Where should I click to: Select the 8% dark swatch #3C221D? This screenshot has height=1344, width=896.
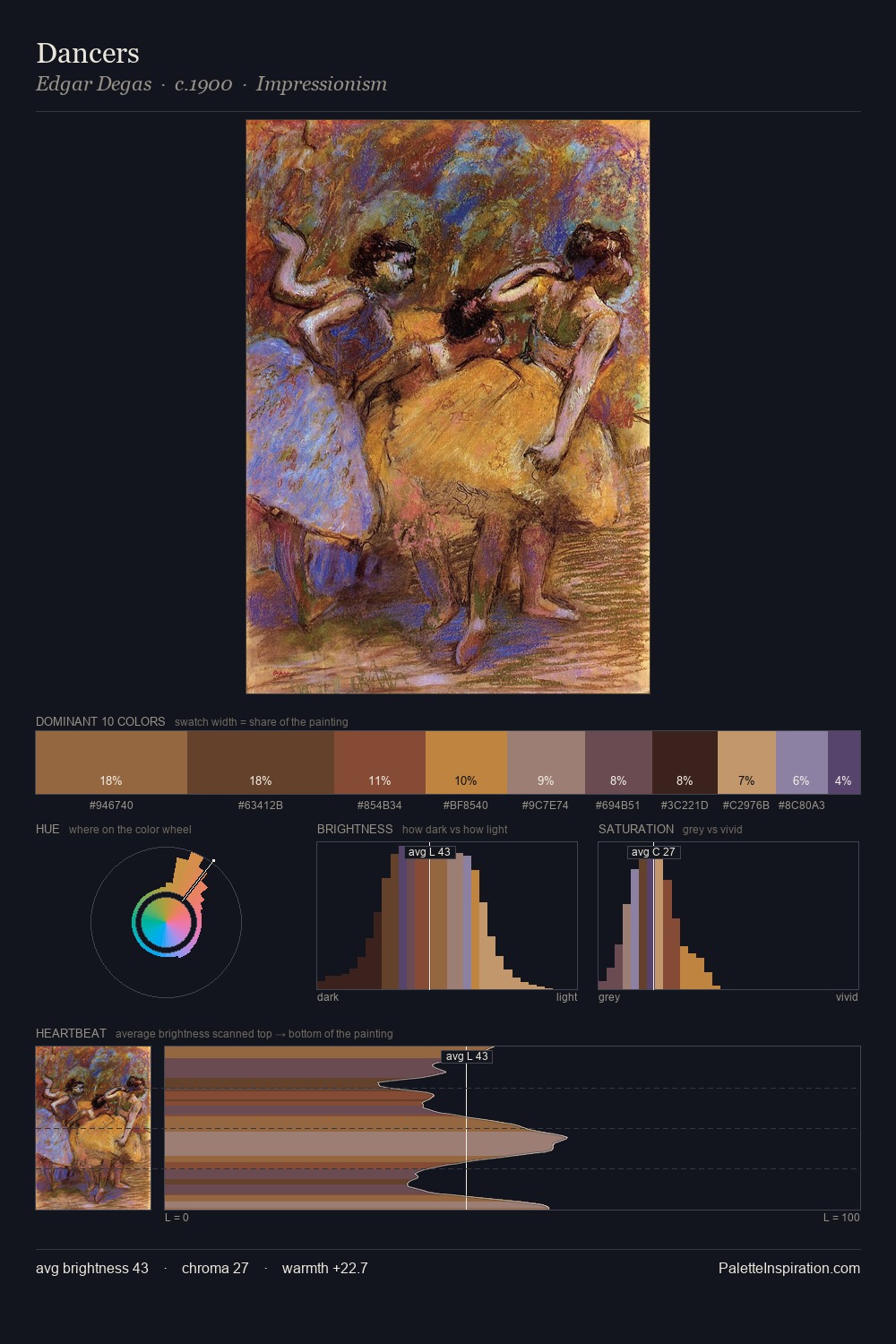click(x=685, y=762)
